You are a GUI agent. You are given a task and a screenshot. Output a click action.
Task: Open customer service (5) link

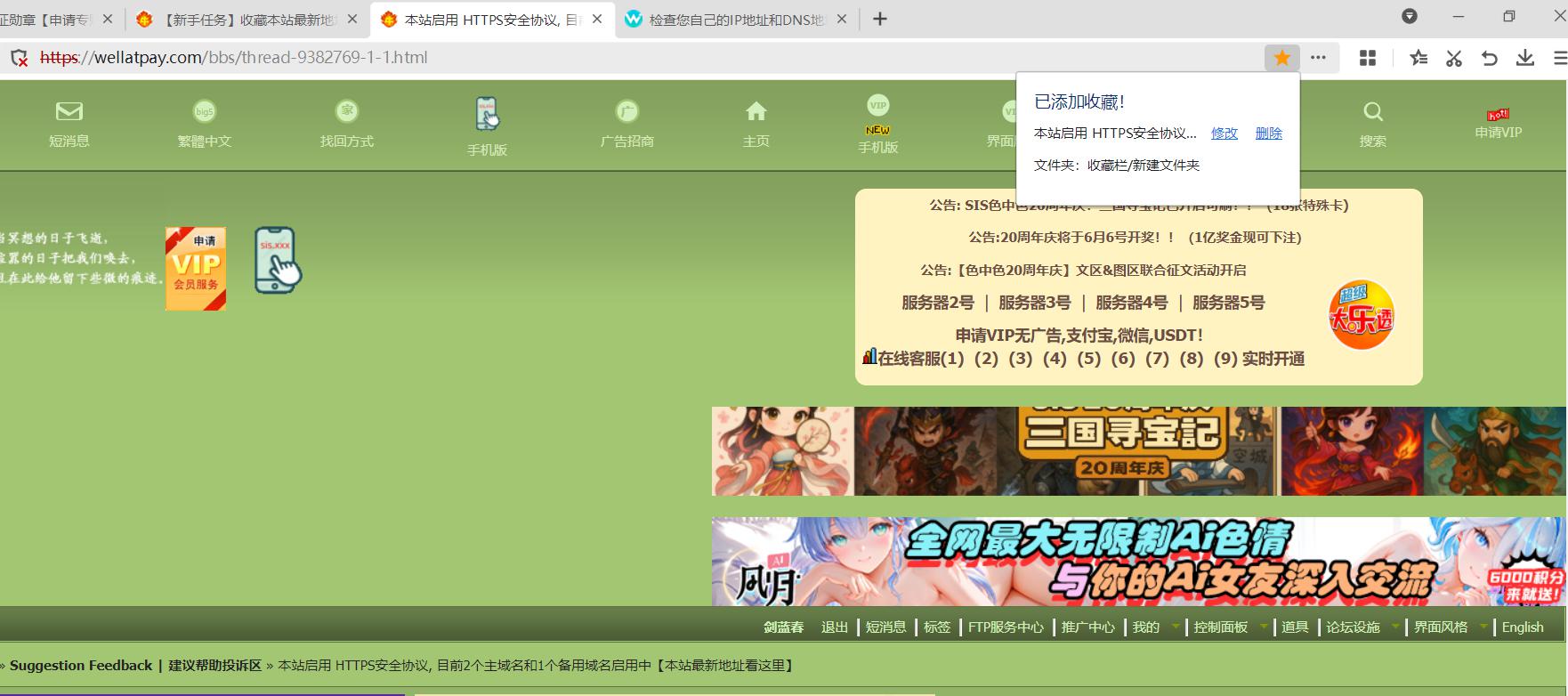[x=1089, y=359]
